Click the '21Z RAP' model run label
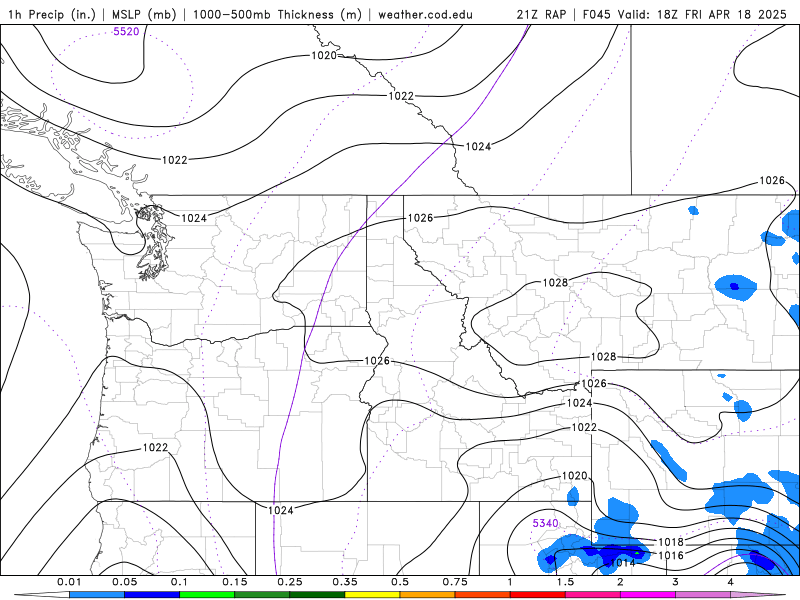 coord(541,14)
